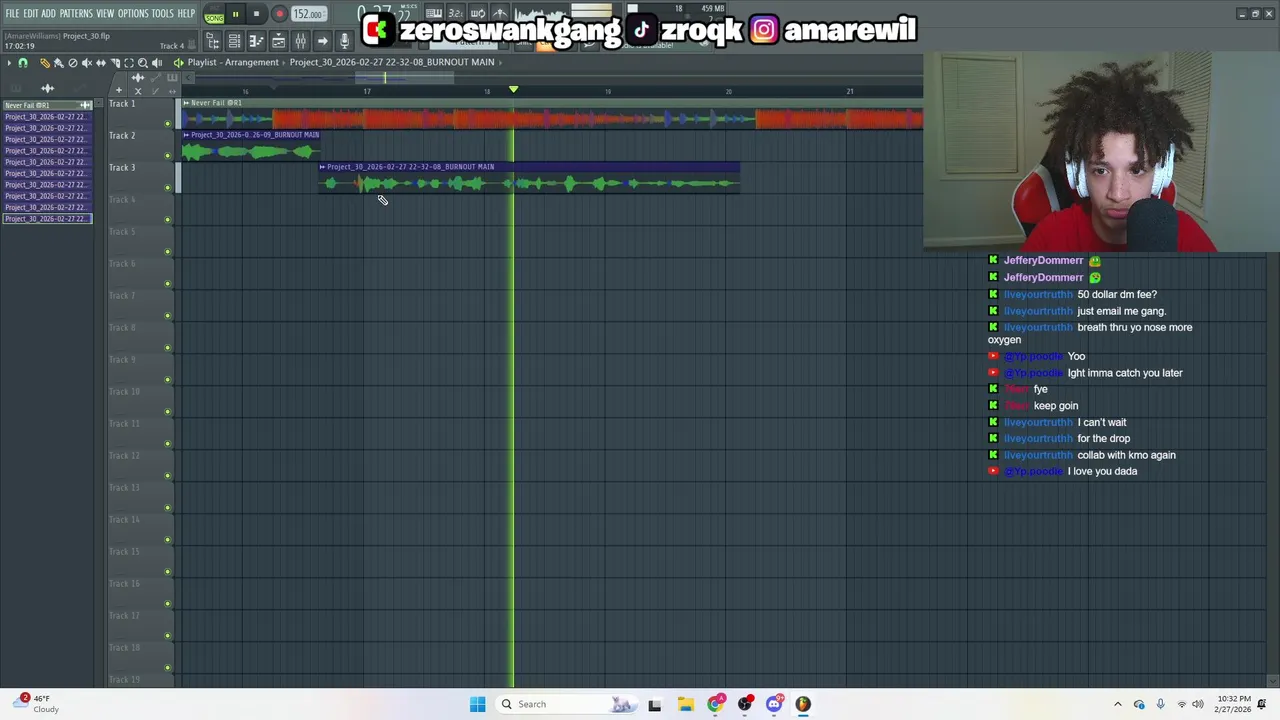1280x720 pixels.
Task: Open the EDIT menu
Action: (x=31, y=13)
